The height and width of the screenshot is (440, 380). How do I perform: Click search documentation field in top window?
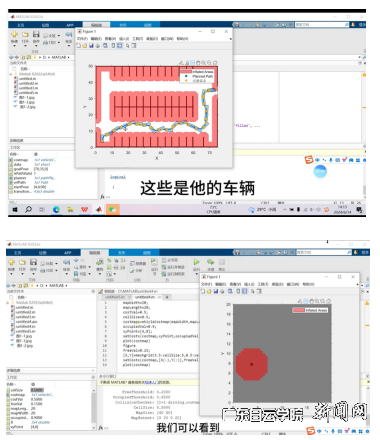[x=322, y=25]
